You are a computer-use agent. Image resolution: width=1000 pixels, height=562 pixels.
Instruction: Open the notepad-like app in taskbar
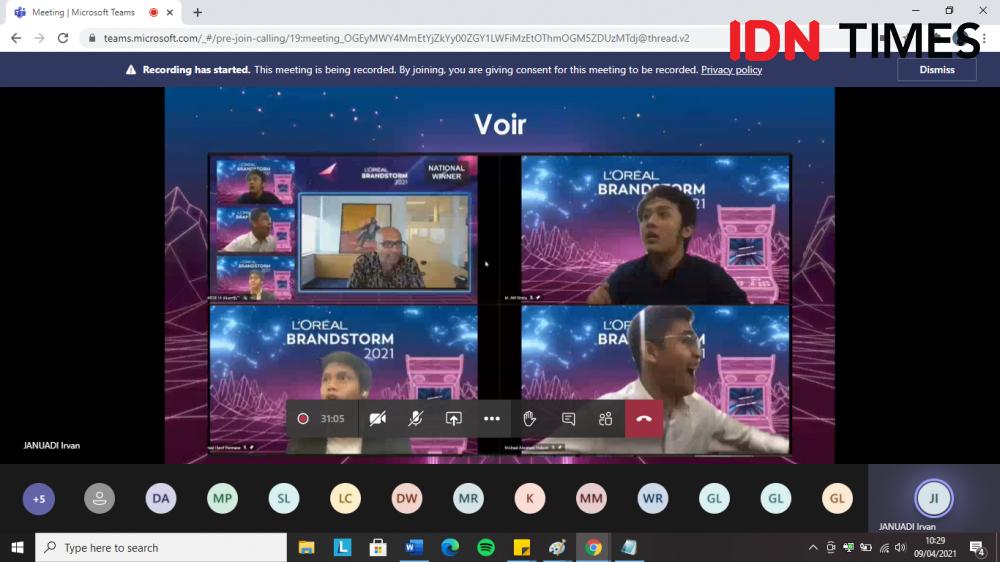[x=629, y=547]
